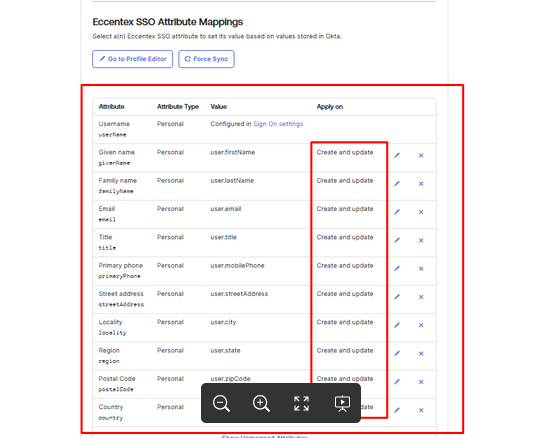Image resolution: width=533 pixels, height=438 pixels.
Task: Delete the Postal Code attribute mapping
Action: click(421, 382)
